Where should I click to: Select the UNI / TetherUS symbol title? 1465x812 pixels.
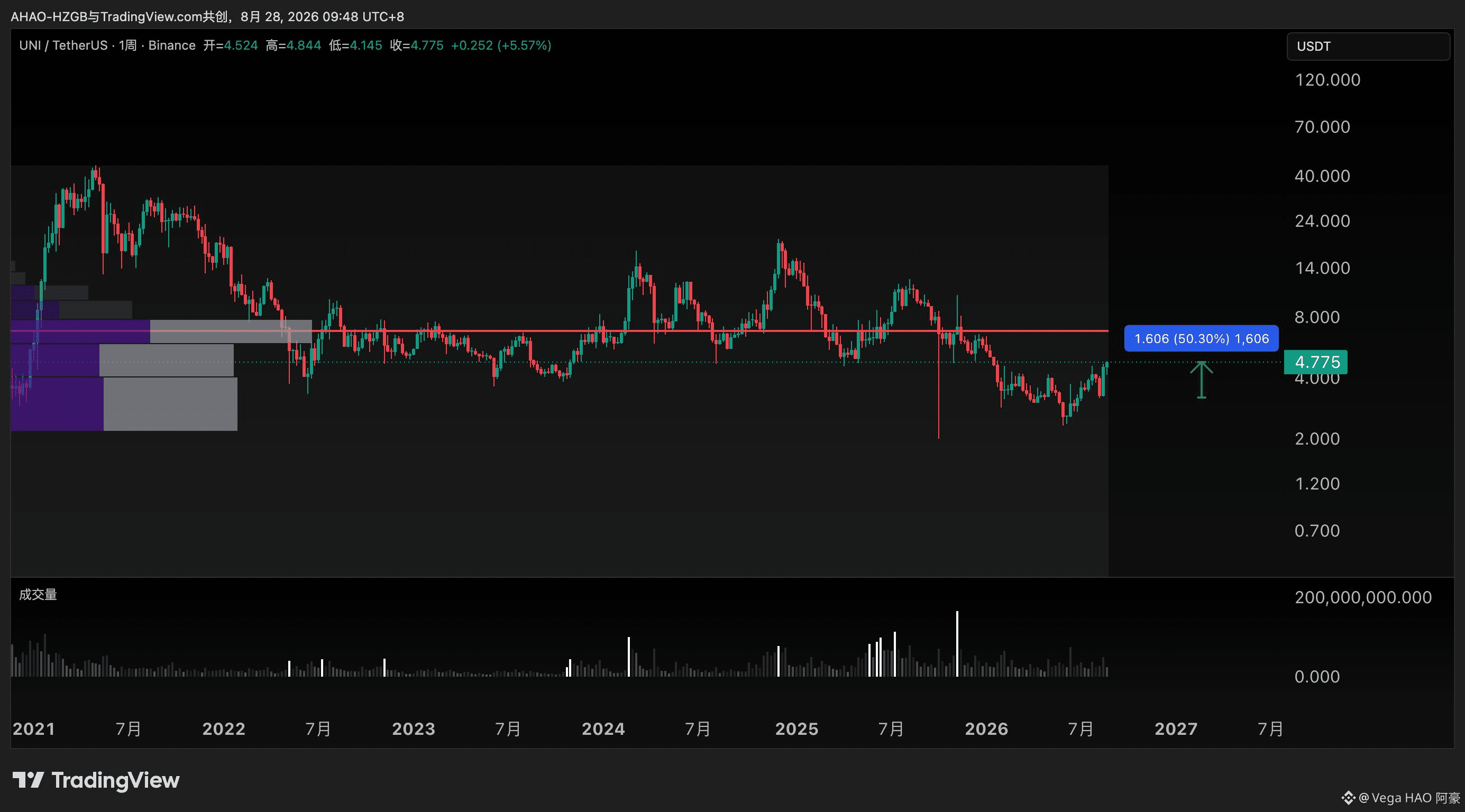tap(63, 45)
